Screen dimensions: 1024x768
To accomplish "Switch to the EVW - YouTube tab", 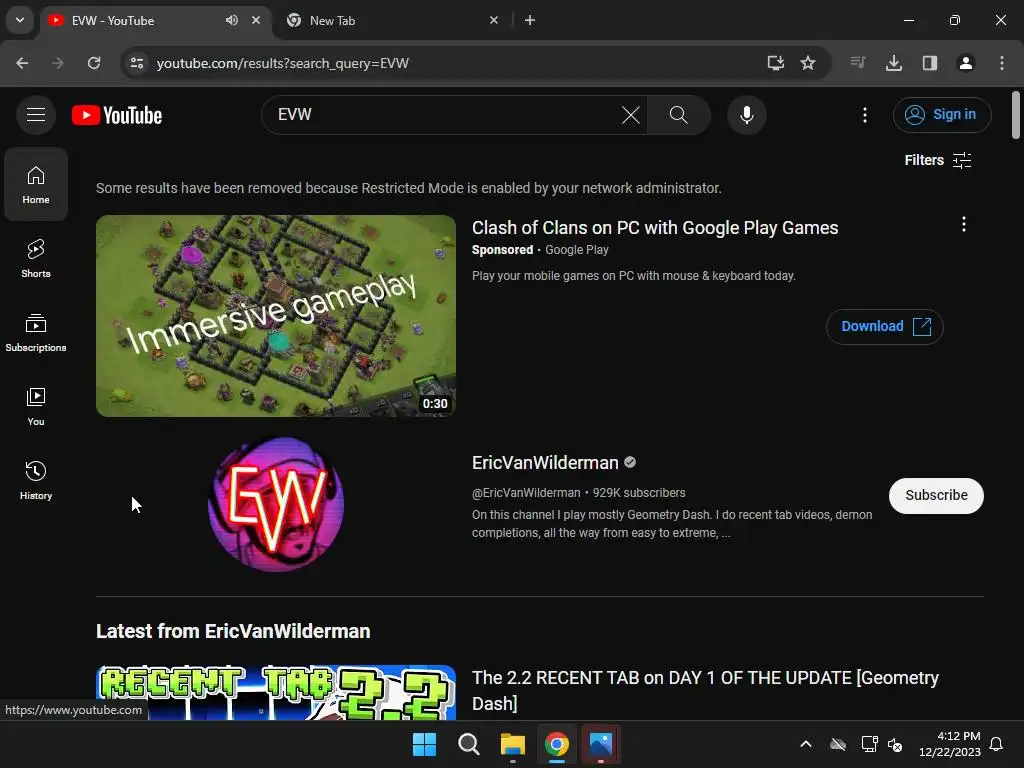I will click(153, 20).
